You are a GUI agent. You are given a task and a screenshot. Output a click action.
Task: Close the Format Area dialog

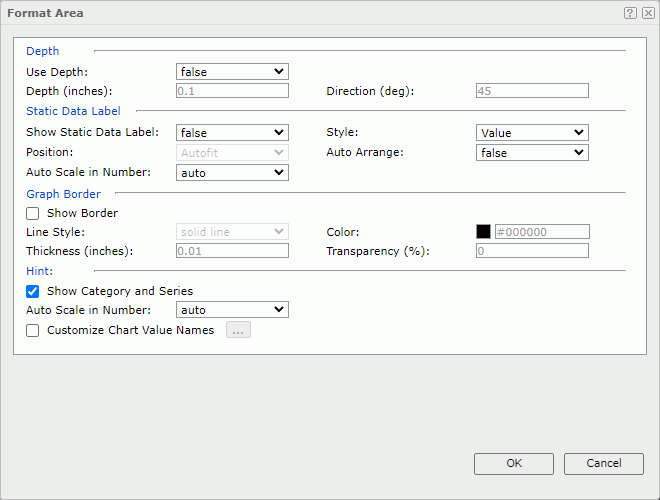[648, 13]
